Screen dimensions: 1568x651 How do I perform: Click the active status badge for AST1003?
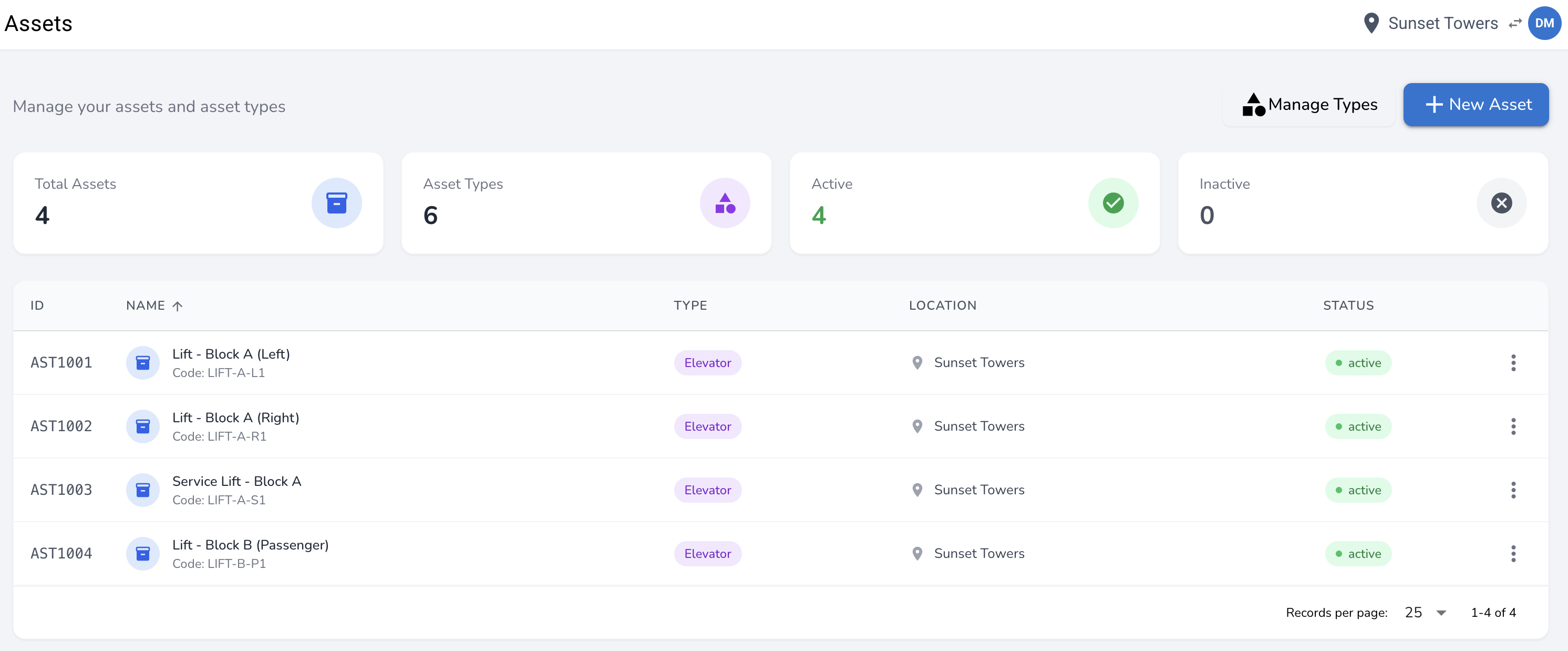point(1358,490)
